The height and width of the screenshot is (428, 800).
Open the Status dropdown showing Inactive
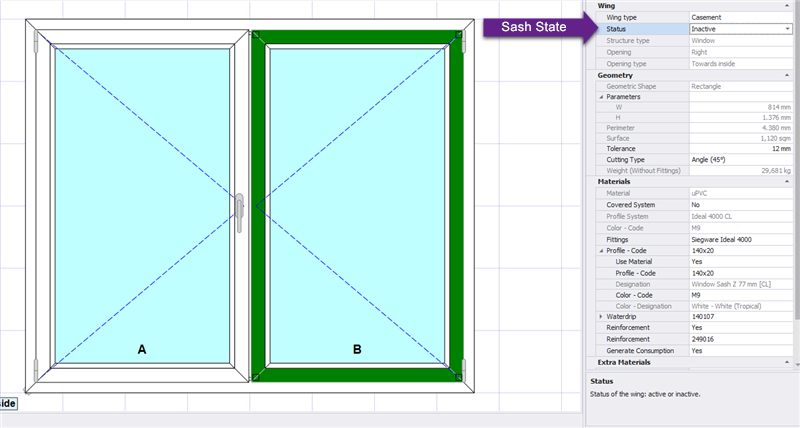pos(787,29)
